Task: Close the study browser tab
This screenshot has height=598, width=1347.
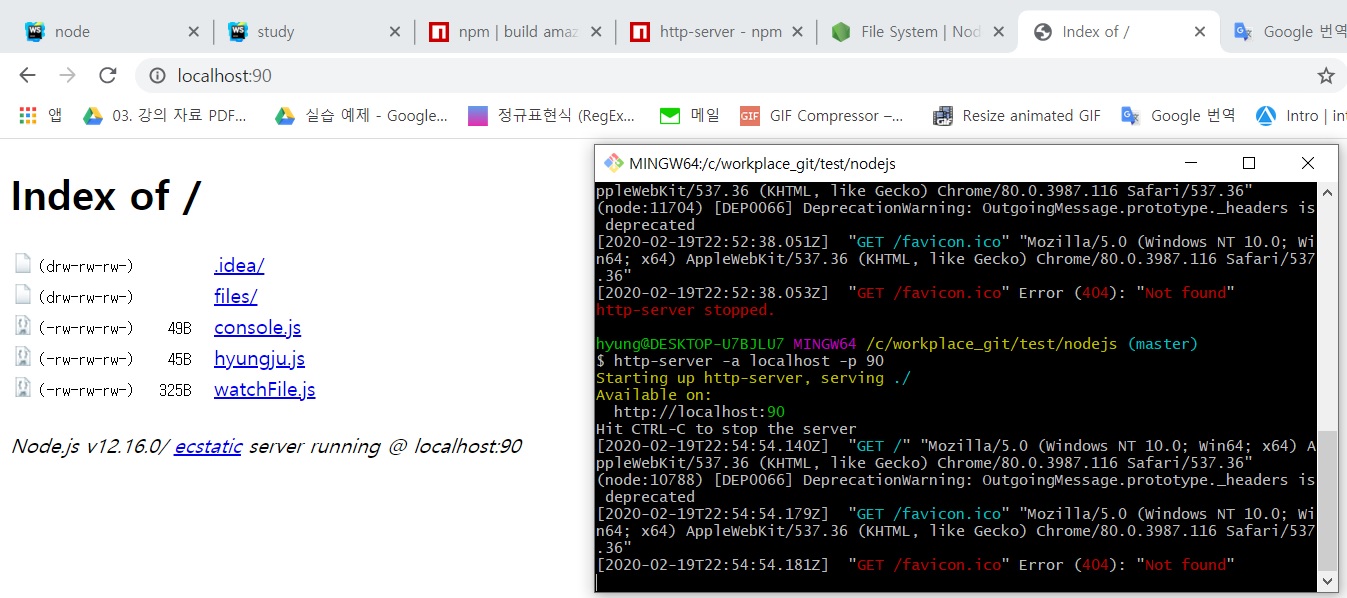Action: pyautogui.click(x=395, y=32)
